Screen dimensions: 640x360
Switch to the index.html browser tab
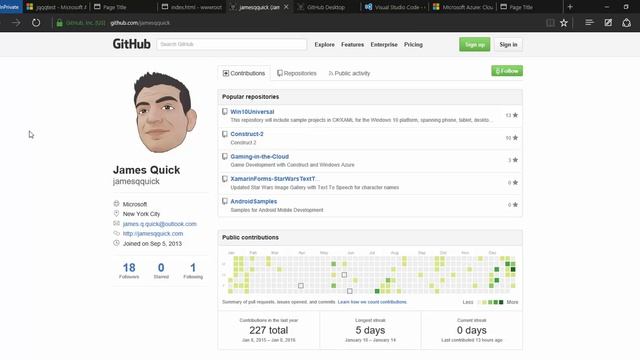[x=191, y=7]
